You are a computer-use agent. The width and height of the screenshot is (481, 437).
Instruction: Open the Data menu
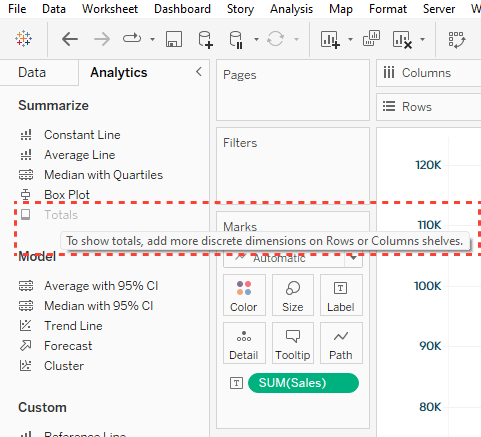click(x=54, y=9)
